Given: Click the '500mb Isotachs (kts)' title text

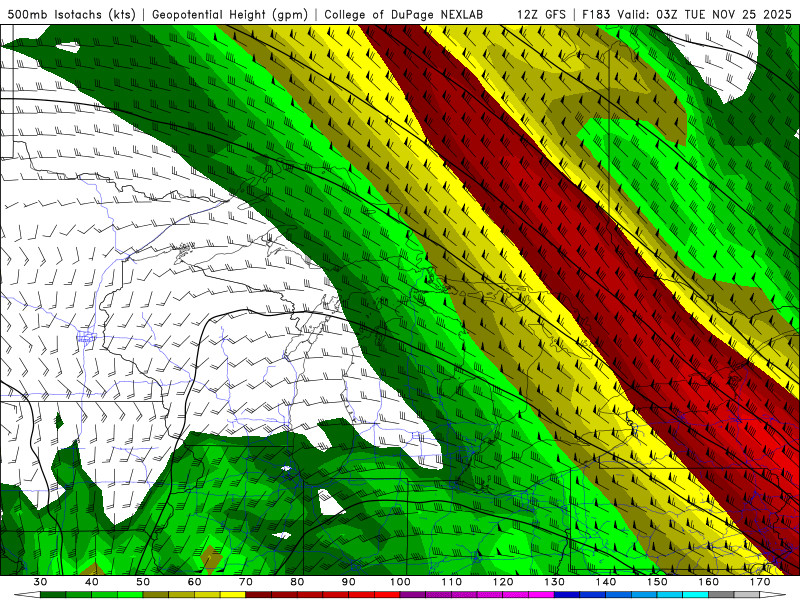Looking at the screenshot, I should [x=71, y=14].
